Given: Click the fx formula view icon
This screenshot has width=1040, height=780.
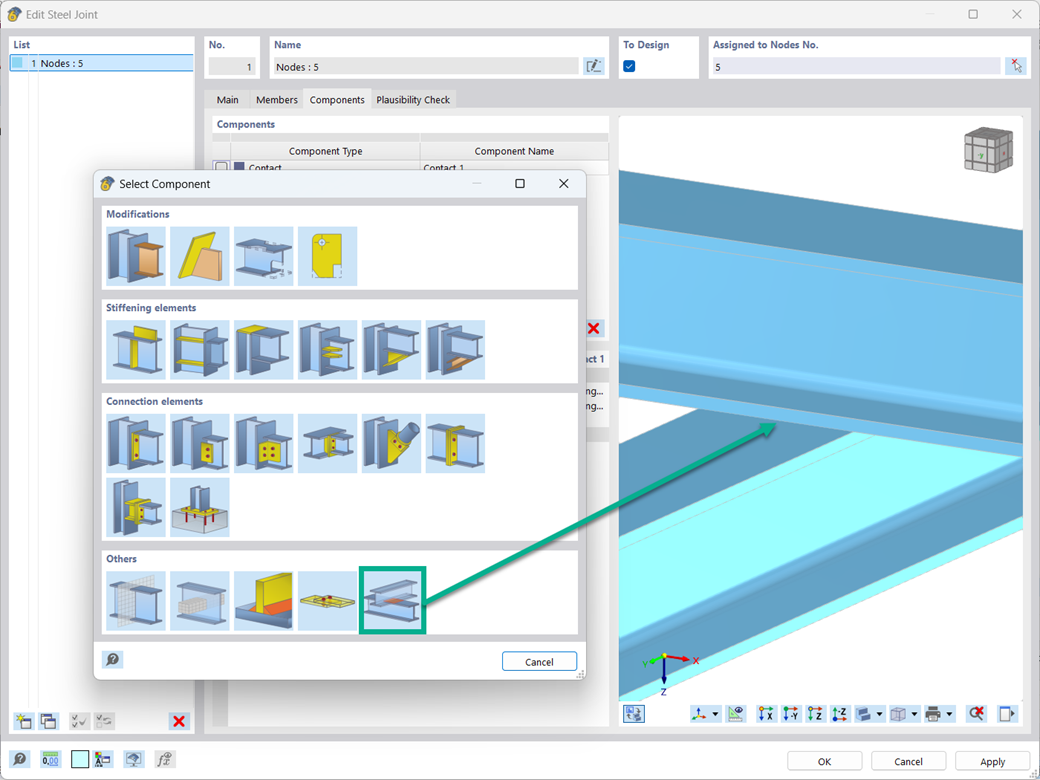Looking at the screenshot, I should pos(164,759).
